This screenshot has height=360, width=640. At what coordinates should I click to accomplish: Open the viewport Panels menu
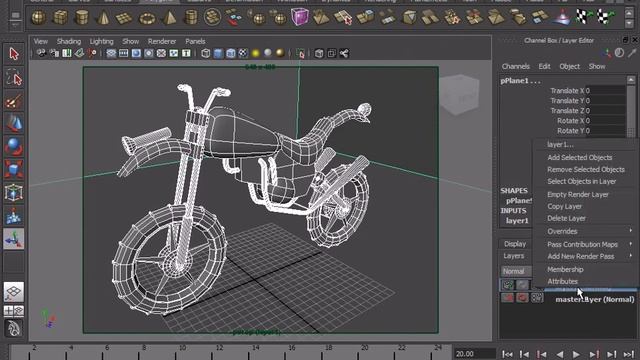point(195,41)
